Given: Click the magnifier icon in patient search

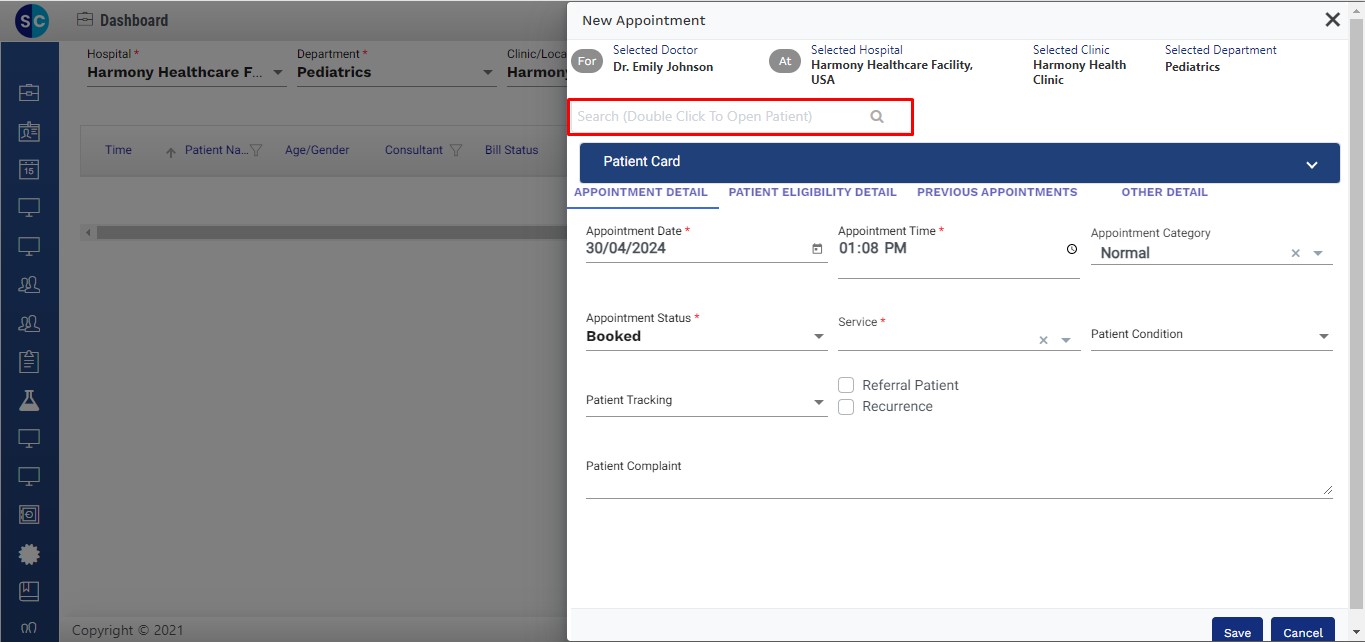Looking at the screenshot, I should [x=877, y=117].
